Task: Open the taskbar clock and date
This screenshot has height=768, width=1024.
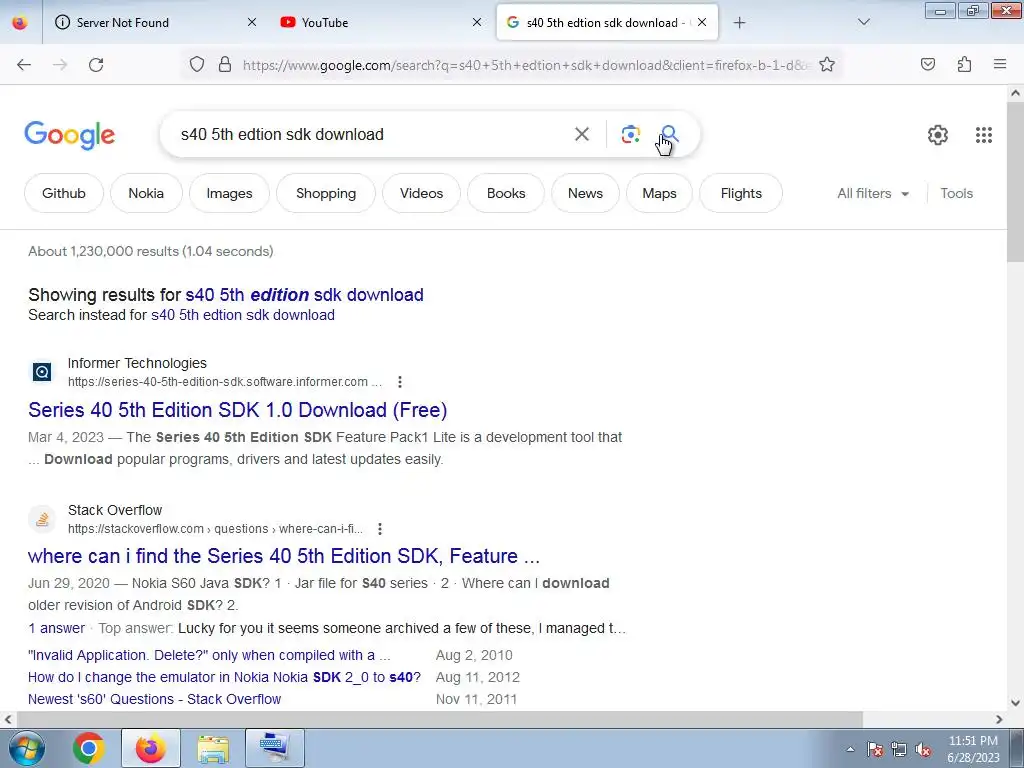Action: pyautogui.click(x=973, y=749)
